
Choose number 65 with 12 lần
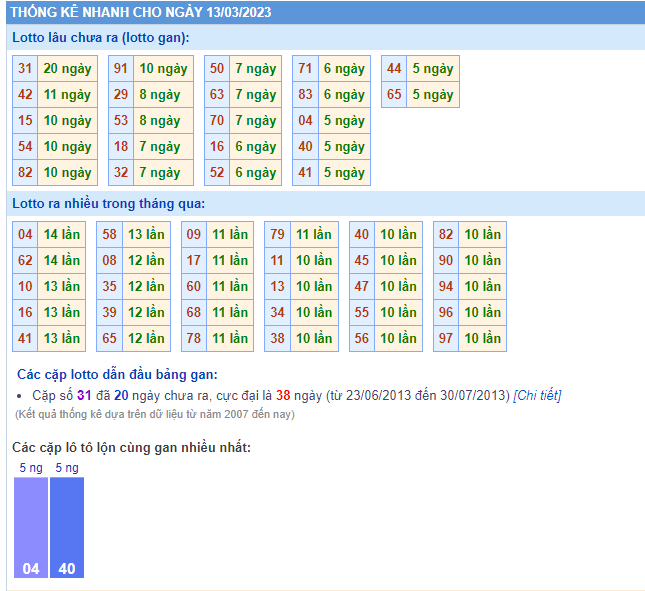coord(110,339)
